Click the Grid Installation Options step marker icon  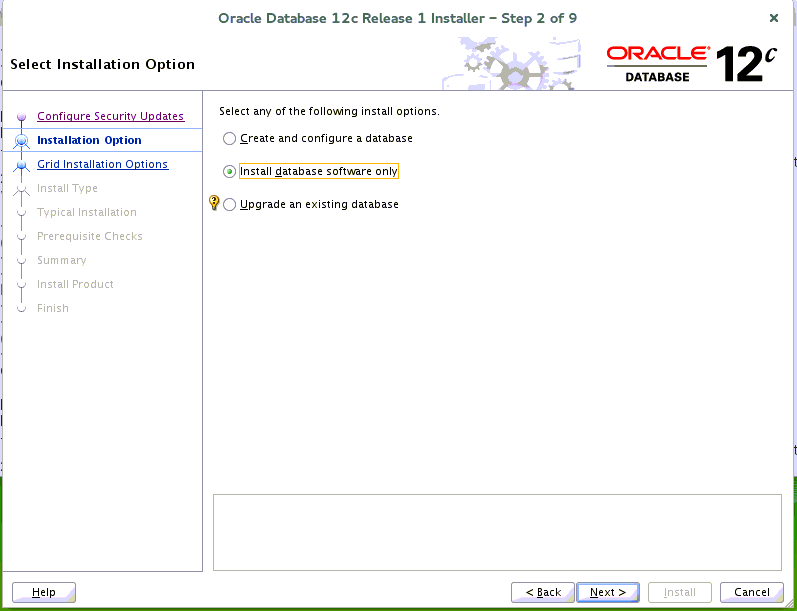tap(21, 165)
